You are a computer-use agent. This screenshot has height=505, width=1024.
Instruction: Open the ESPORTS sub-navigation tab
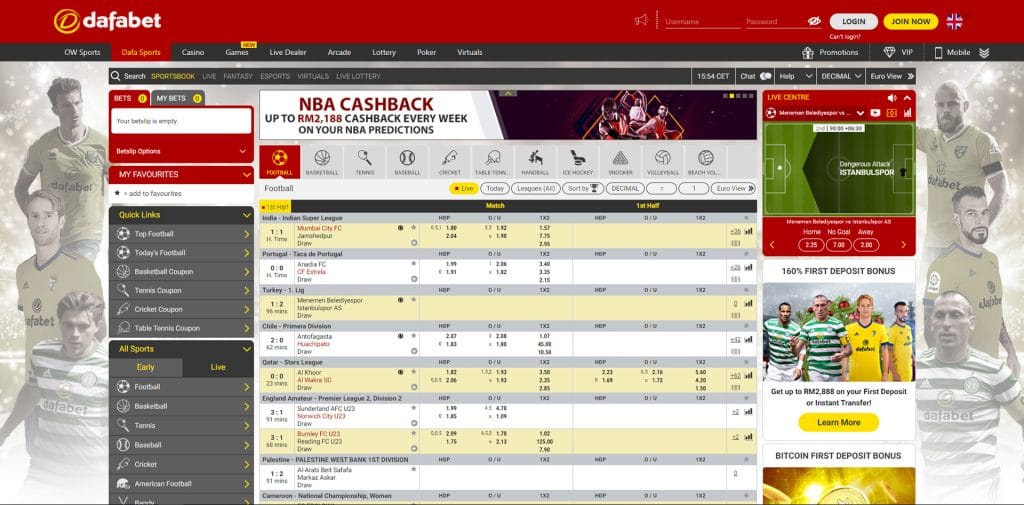pyautogui.click(x=275, y=76)
